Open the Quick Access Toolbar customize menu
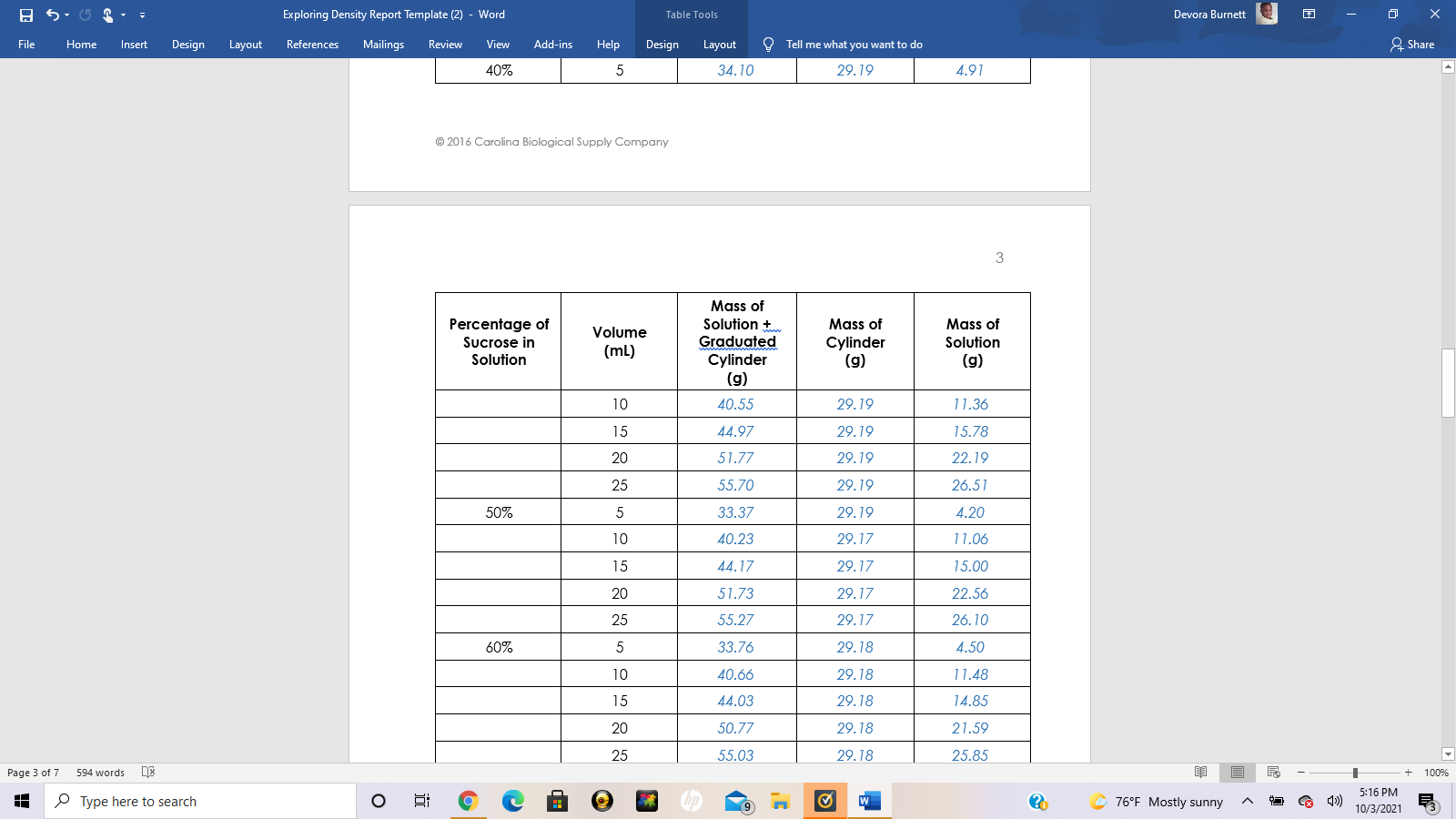1456x819 pixels. click(142, 15)
